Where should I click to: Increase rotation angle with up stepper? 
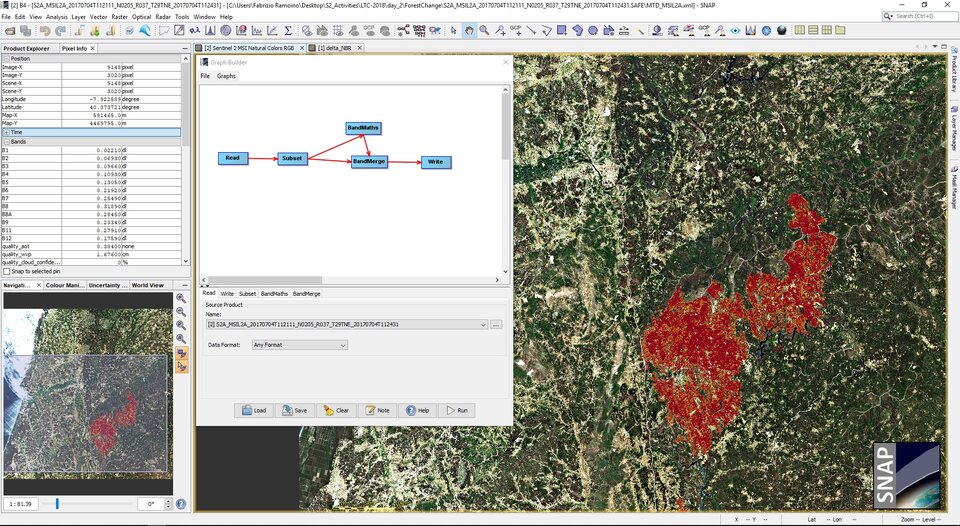(169, 501)
